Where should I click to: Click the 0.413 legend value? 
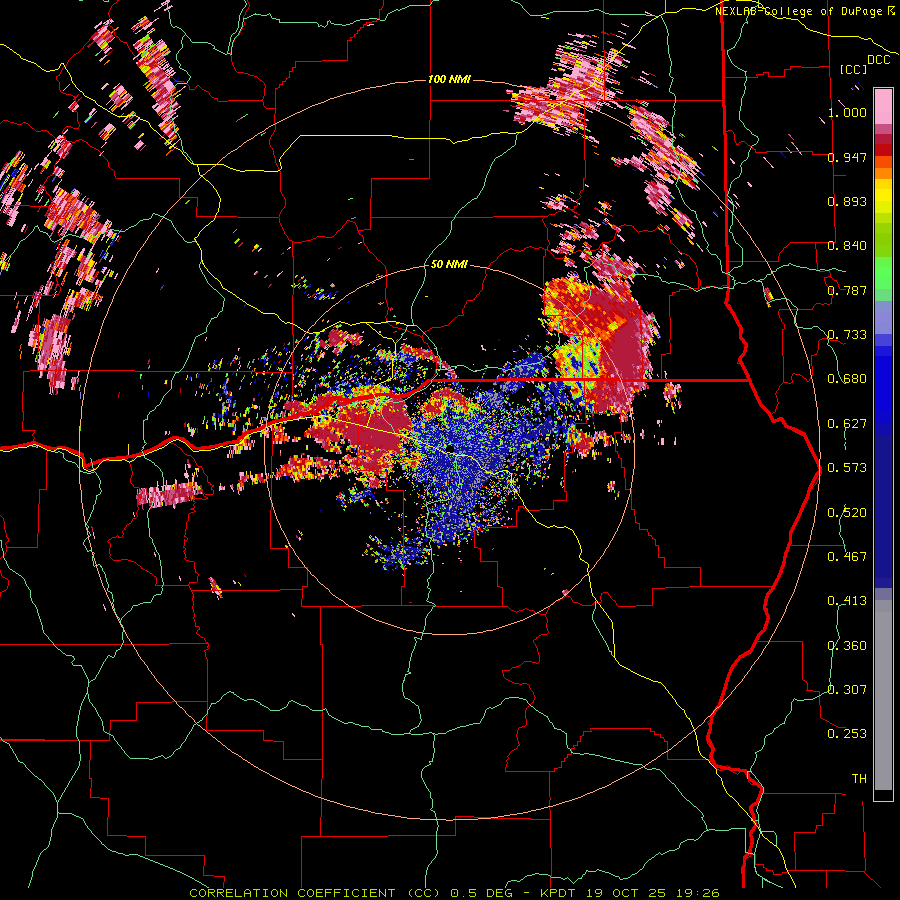pos(847,601)
